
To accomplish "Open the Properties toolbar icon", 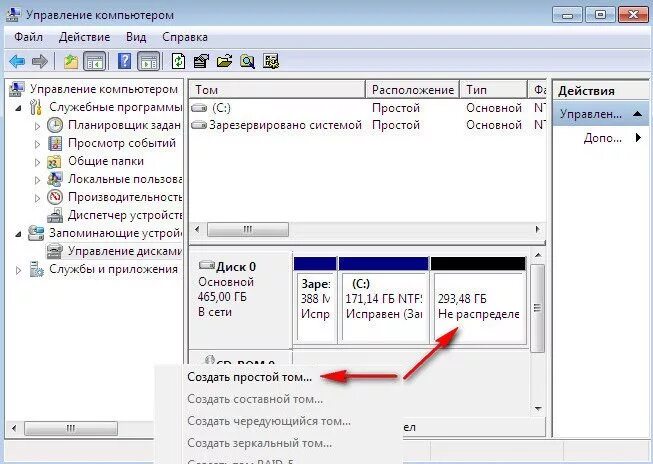I will pyautogui.click(x=201, y=62).
